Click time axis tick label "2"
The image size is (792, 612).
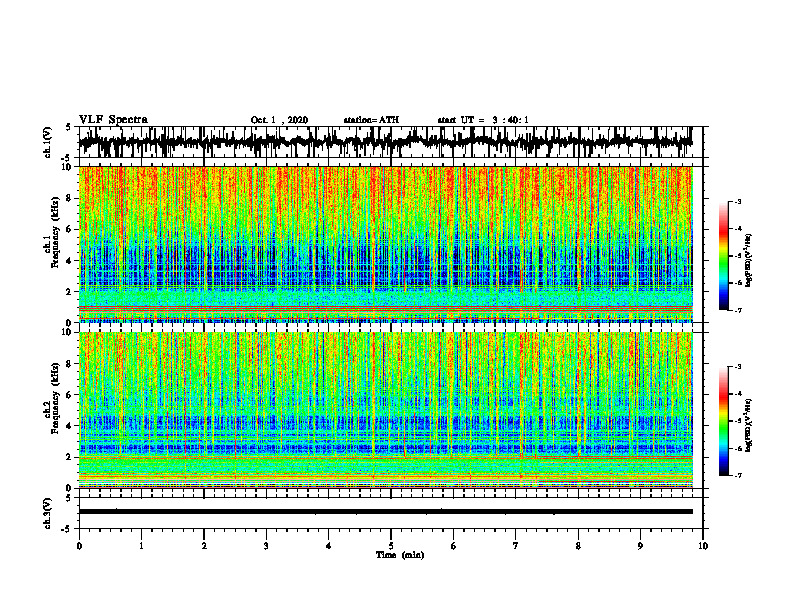(204, 546)
